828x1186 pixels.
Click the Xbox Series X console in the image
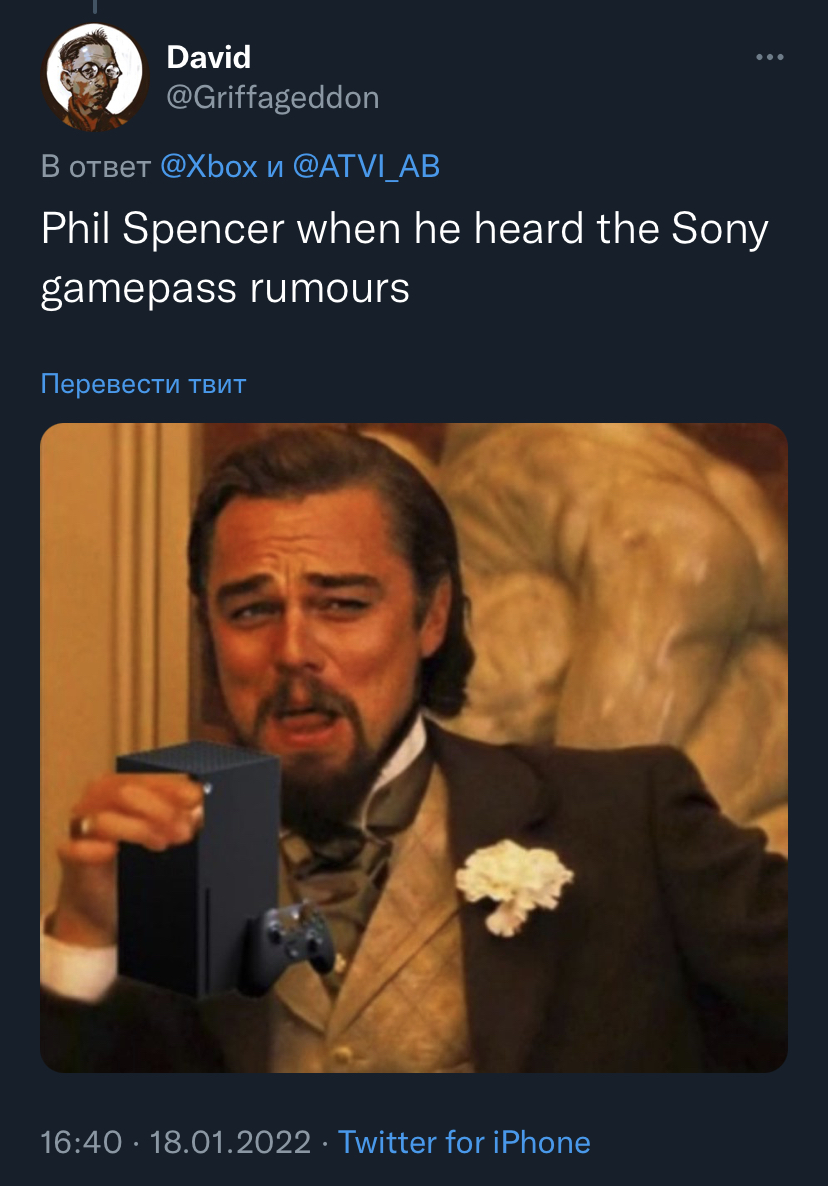click(x=198, y=868)
